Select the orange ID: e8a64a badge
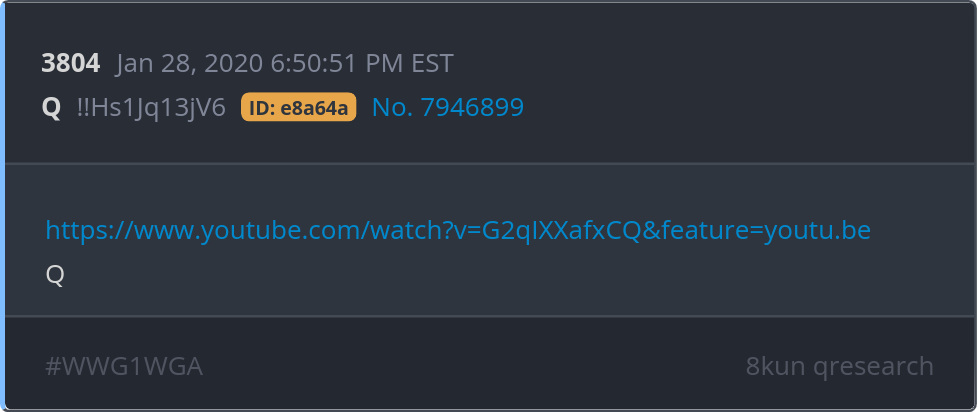Screen dimensions: 978x412 tap(299, 107)
